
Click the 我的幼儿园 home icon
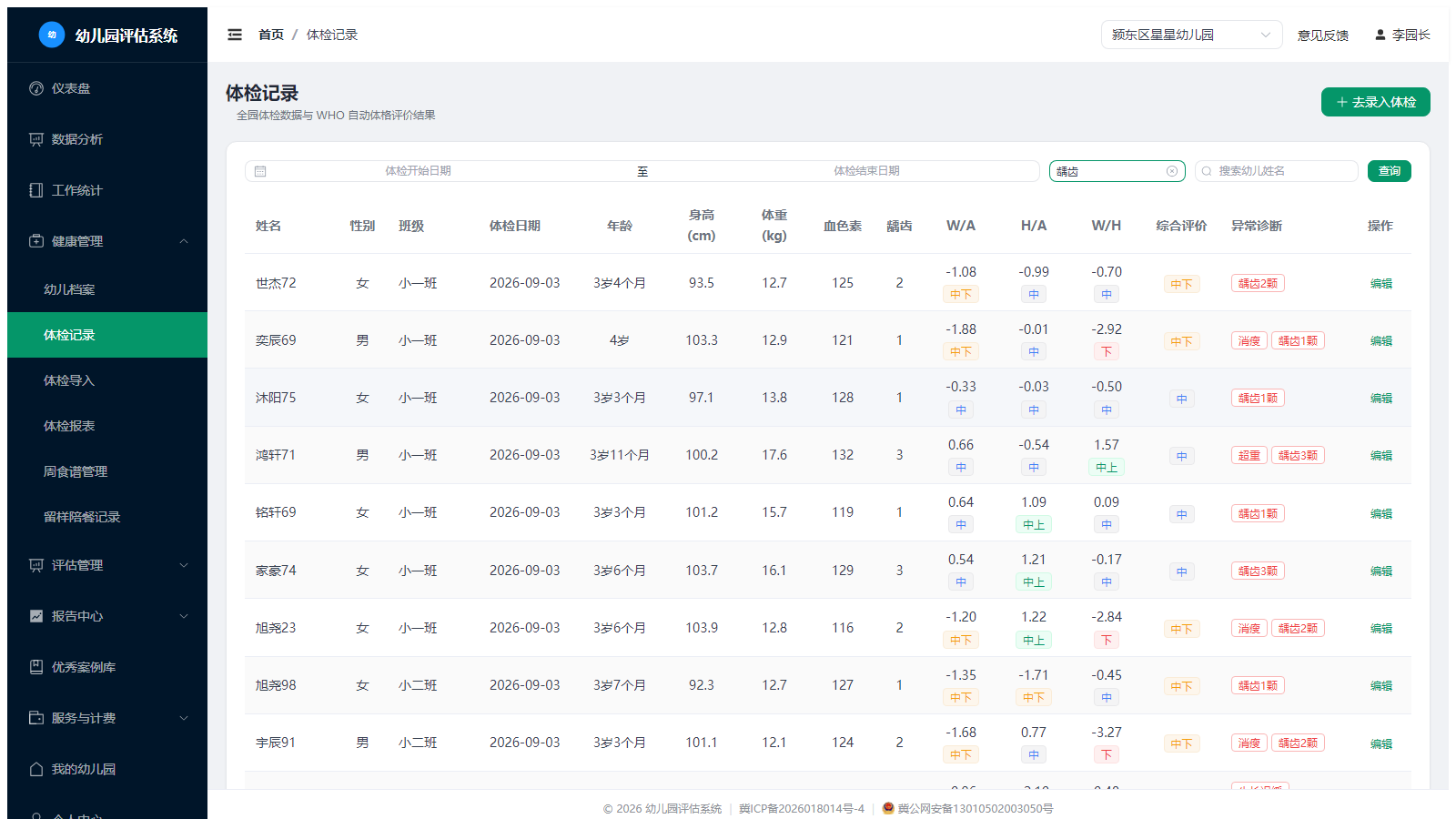(36, 769)
